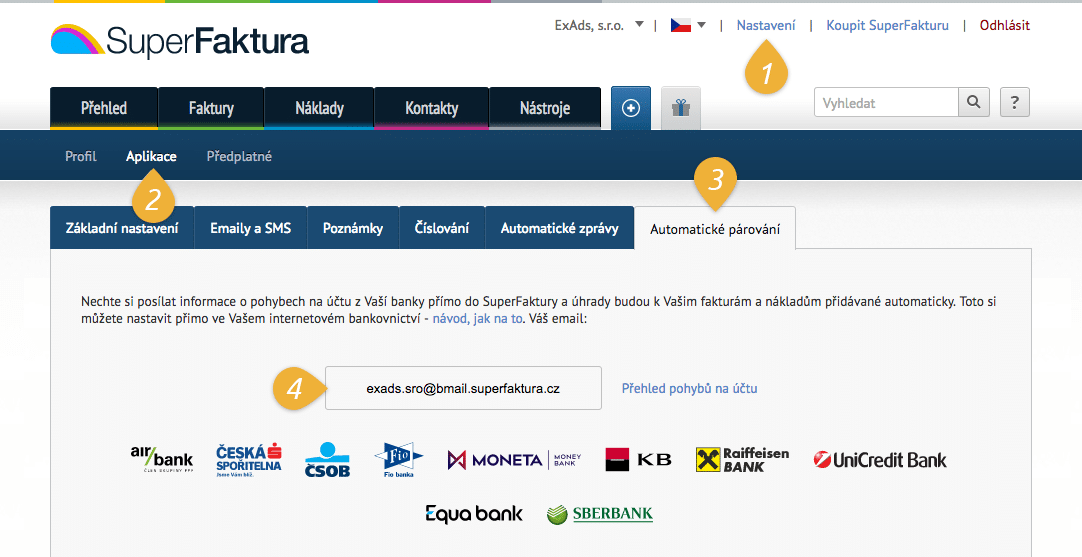Switch to Poznámky tab

click(x=353, y=228)
